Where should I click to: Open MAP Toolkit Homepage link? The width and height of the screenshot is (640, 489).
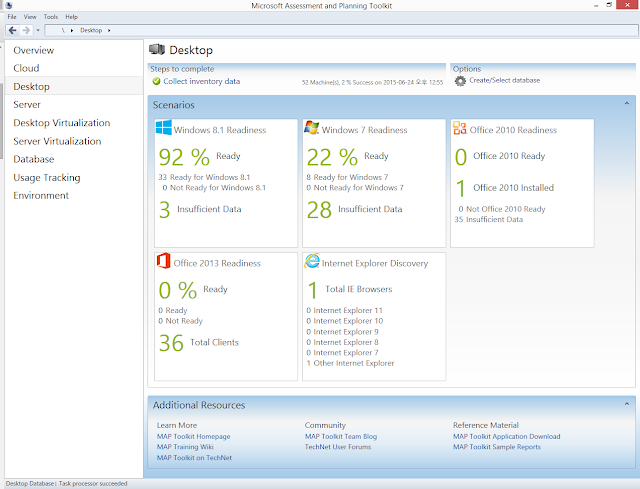tap(193, 436)
